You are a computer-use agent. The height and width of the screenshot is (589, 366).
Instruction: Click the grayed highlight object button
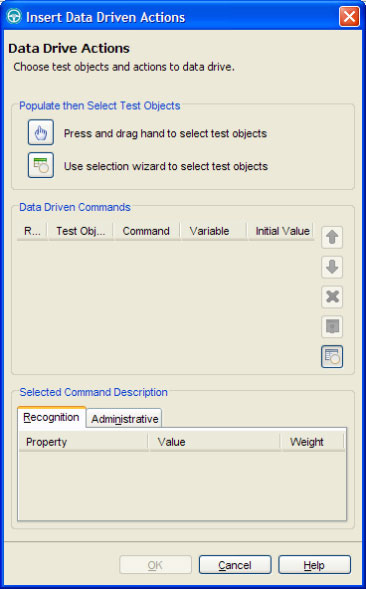[332, 326]
